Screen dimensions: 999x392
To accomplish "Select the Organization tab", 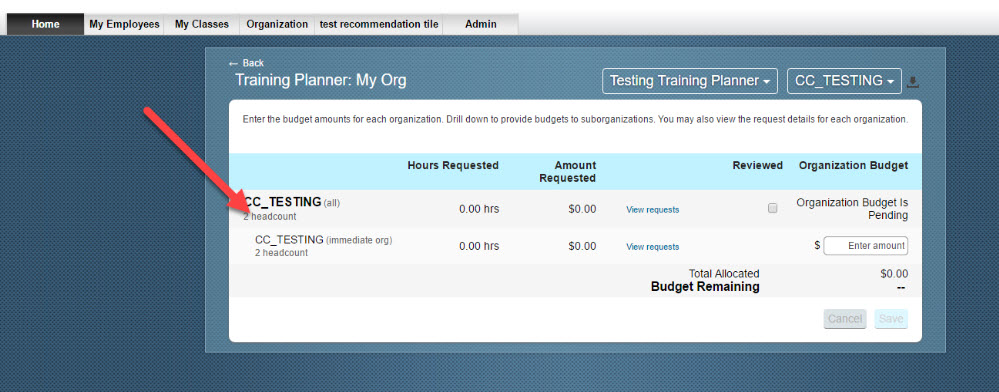I will [277, 24].
